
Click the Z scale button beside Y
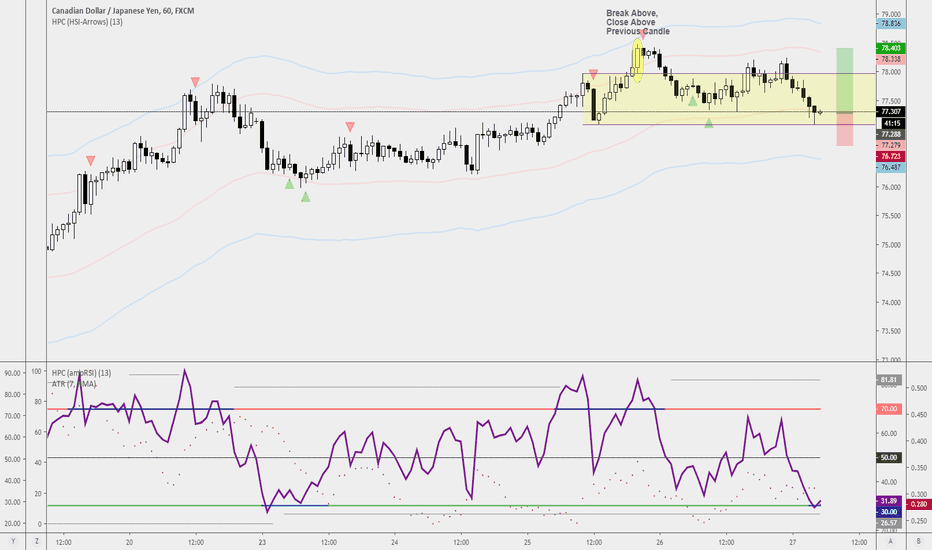coord(37,541)
